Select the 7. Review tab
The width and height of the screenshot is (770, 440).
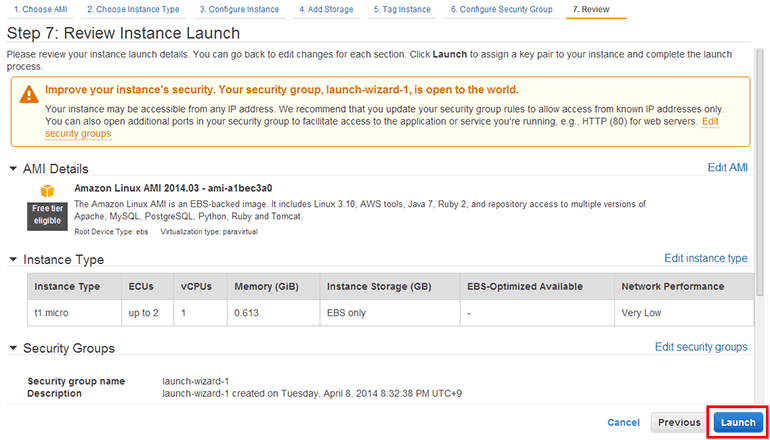tap(590, 9)
